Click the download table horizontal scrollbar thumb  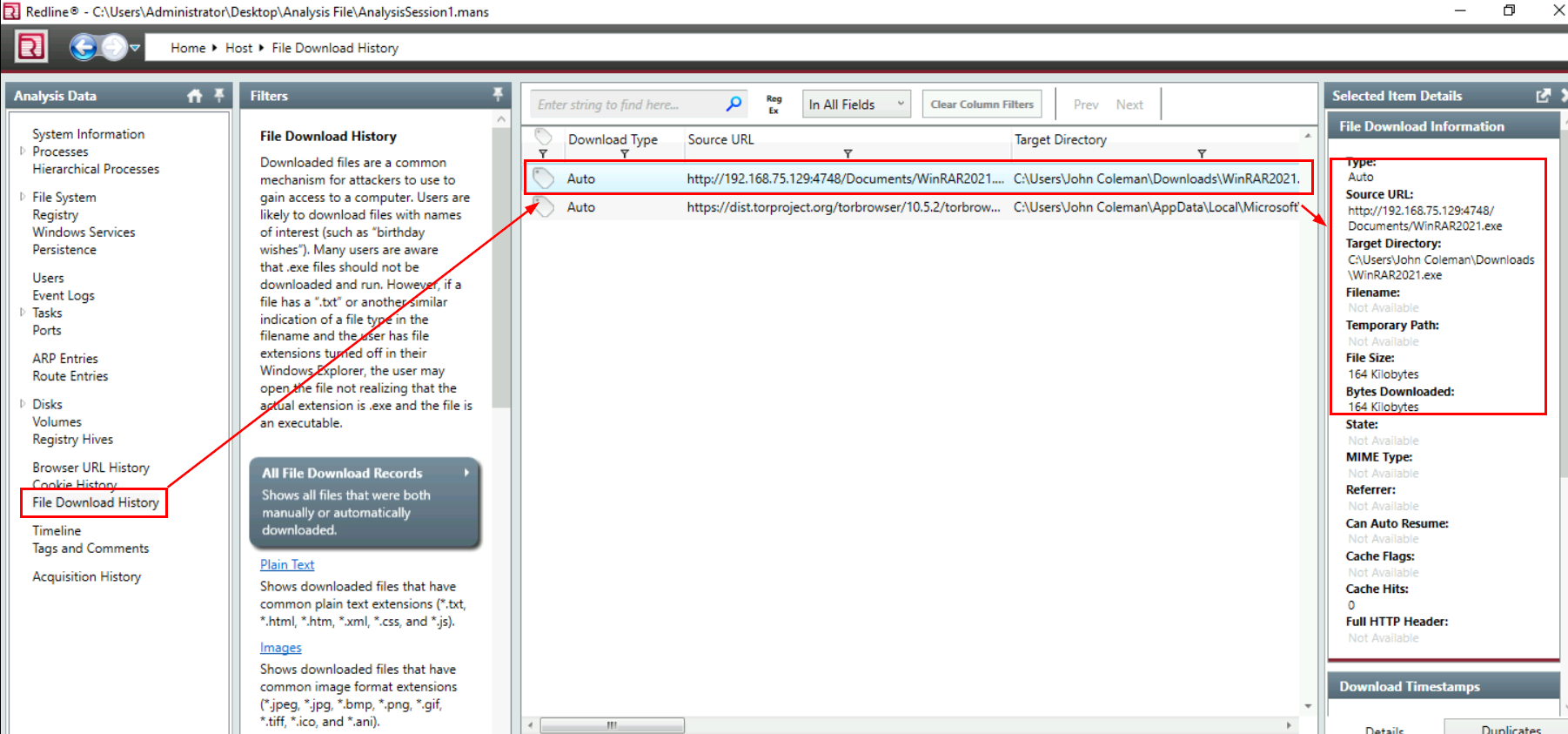point(612,725)
